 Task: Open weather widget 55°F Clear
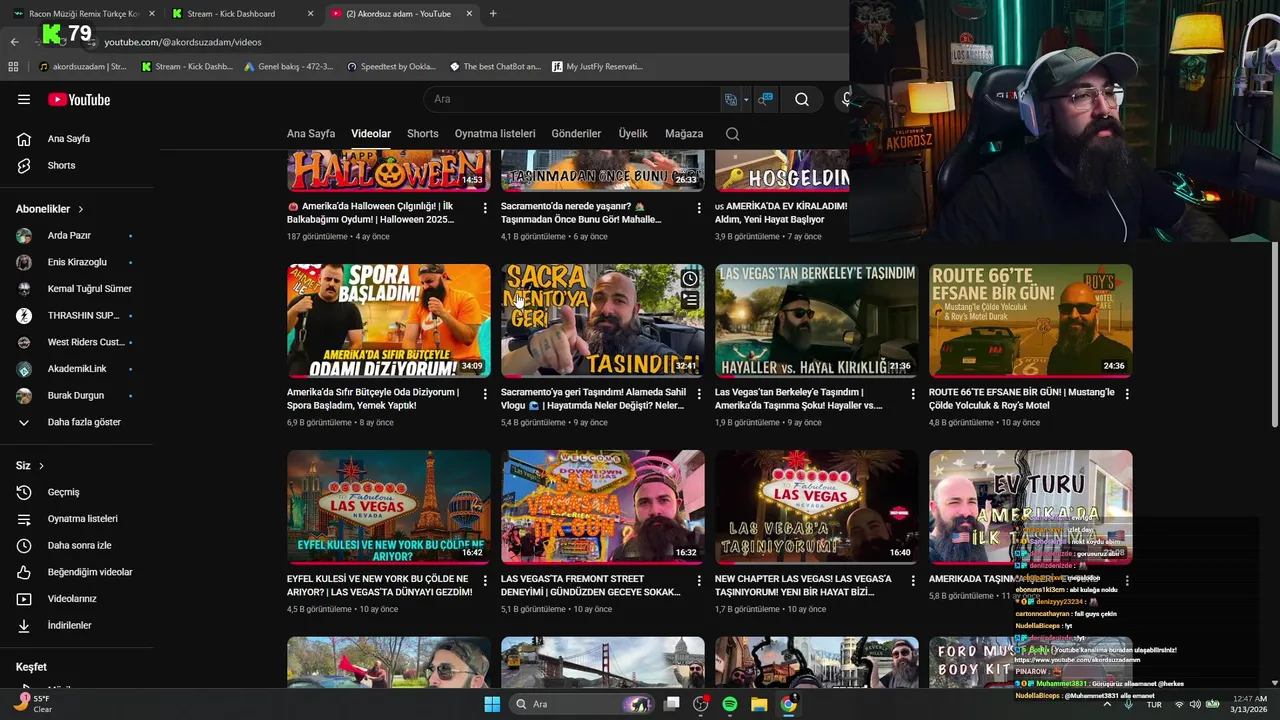point(35,704)
